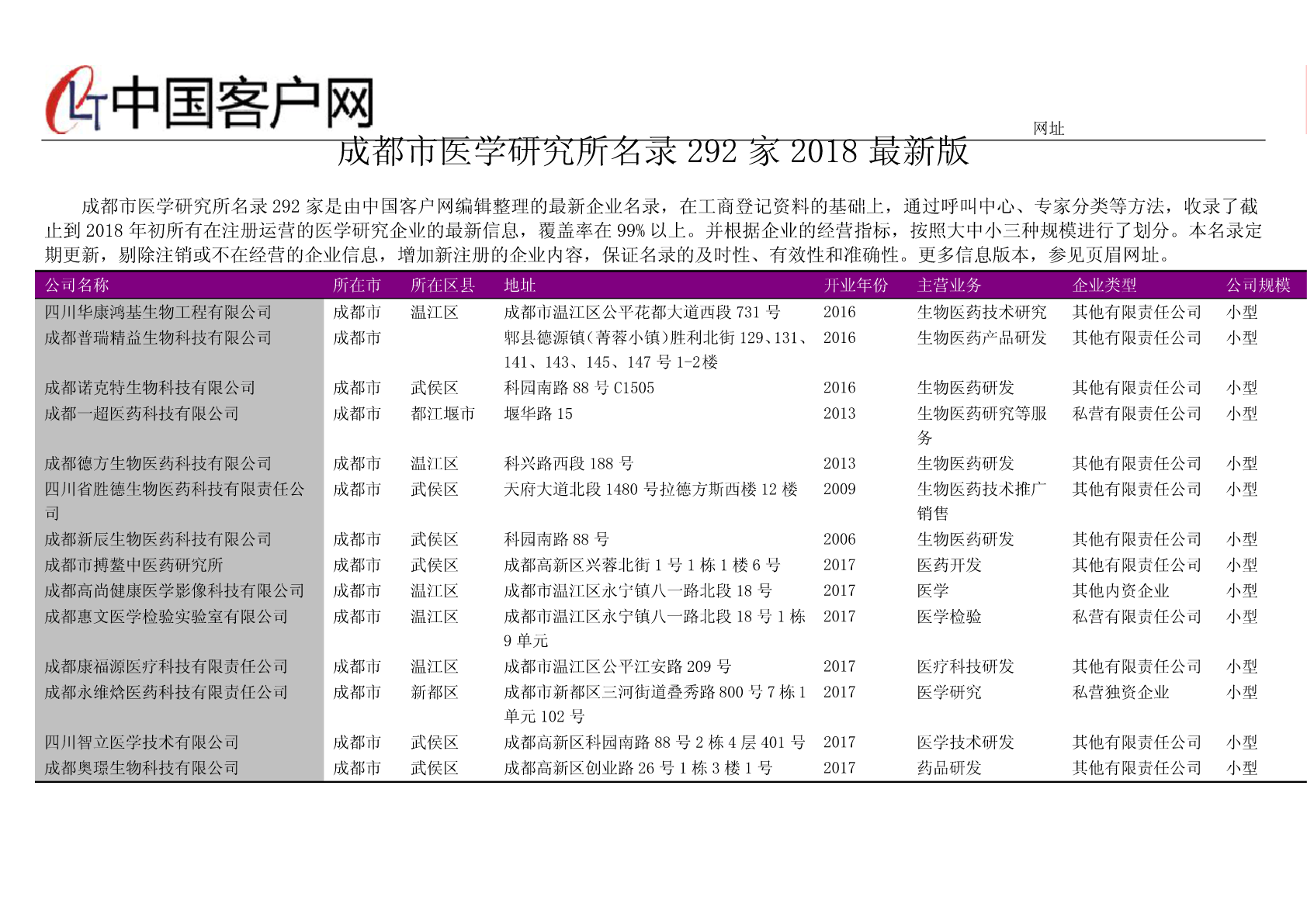Click year 2006 in 开业年份 column
Screen dimensions: 1307x924
pyautogui.click(x=840, y=539)
